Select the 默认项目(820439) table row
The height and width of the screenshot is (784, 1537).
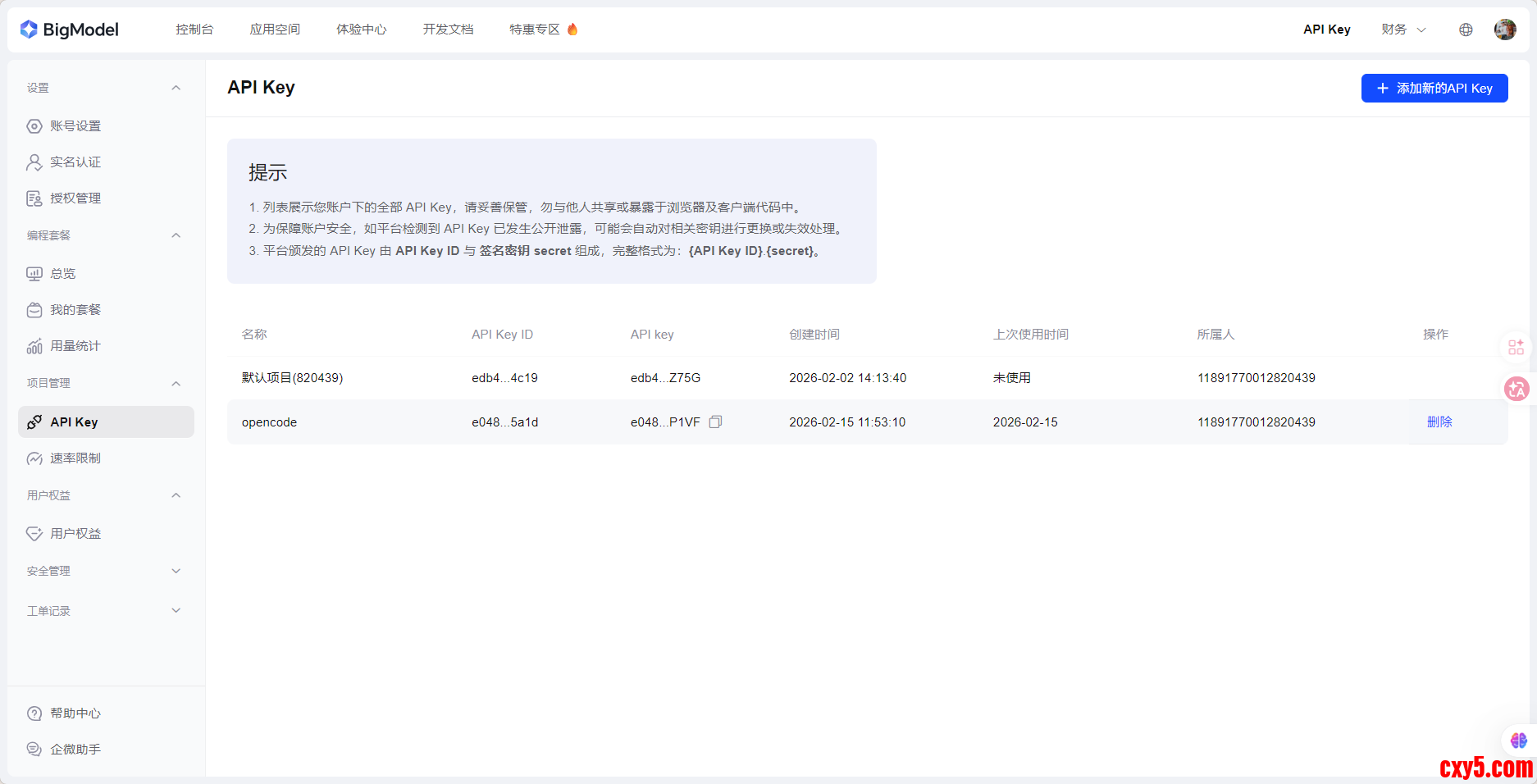click(292, 378)
